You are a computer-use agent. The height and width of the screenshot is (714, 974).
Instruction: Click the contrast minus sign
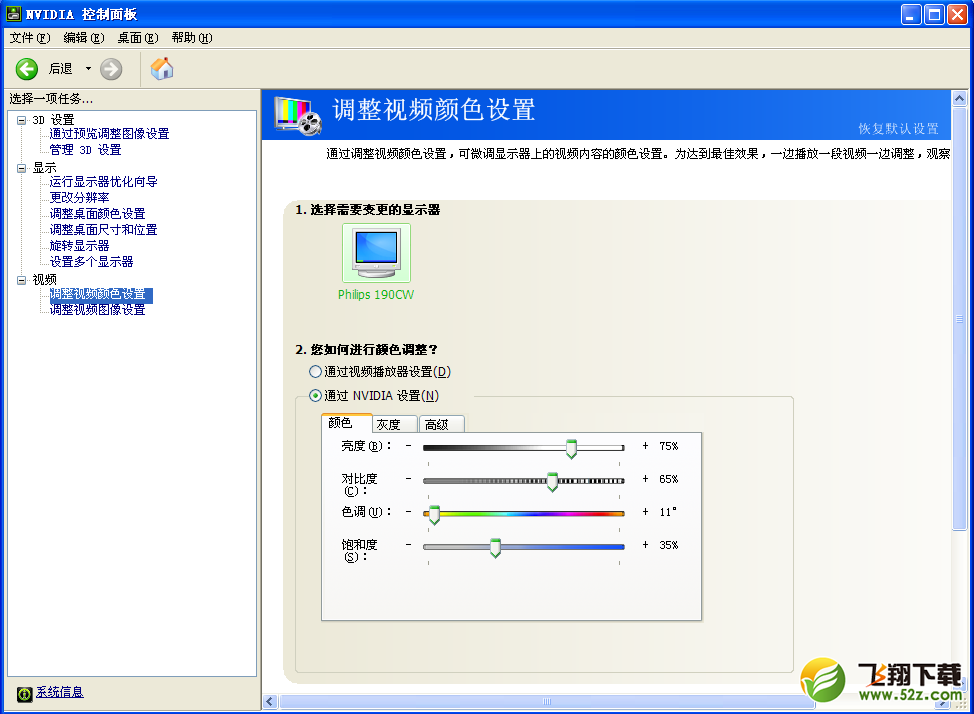(x=408, y=478)
